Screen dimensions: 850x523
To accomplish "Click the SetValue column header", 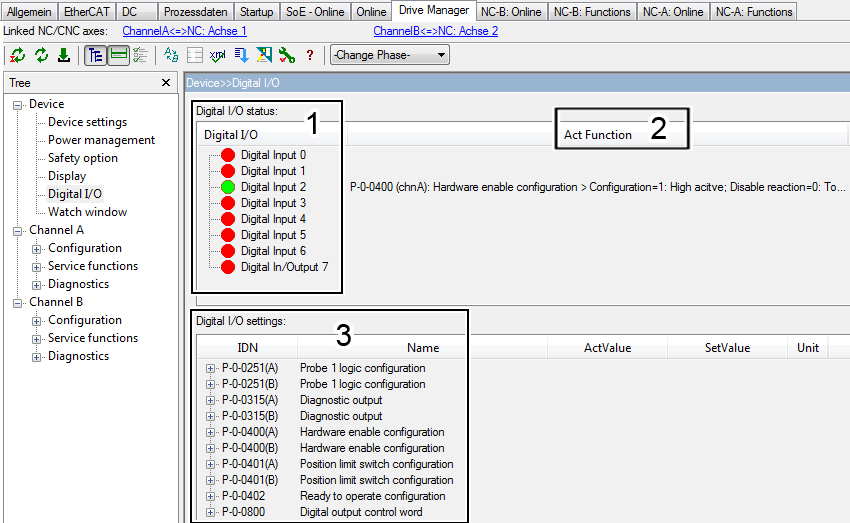I will (727, 348).
